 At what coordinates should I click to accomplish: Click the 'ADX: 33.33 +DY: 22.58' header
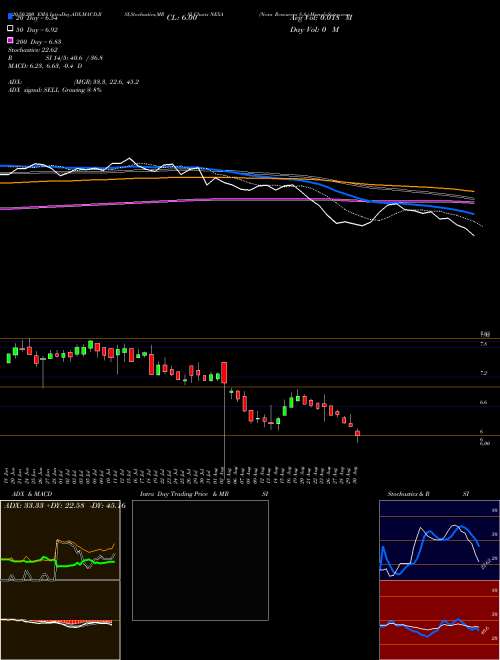pyautogui.click(x=45, y=506)
